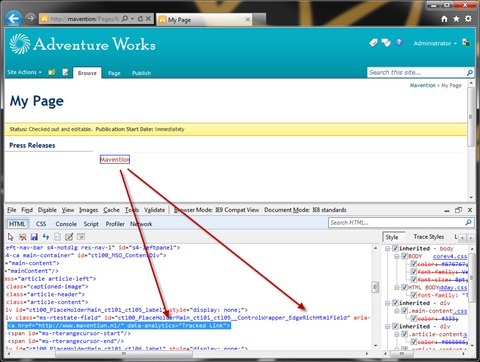480x362 pixels.
Task: Toggle the word wrap toolbar icon
Action: [x=81, y=237]
